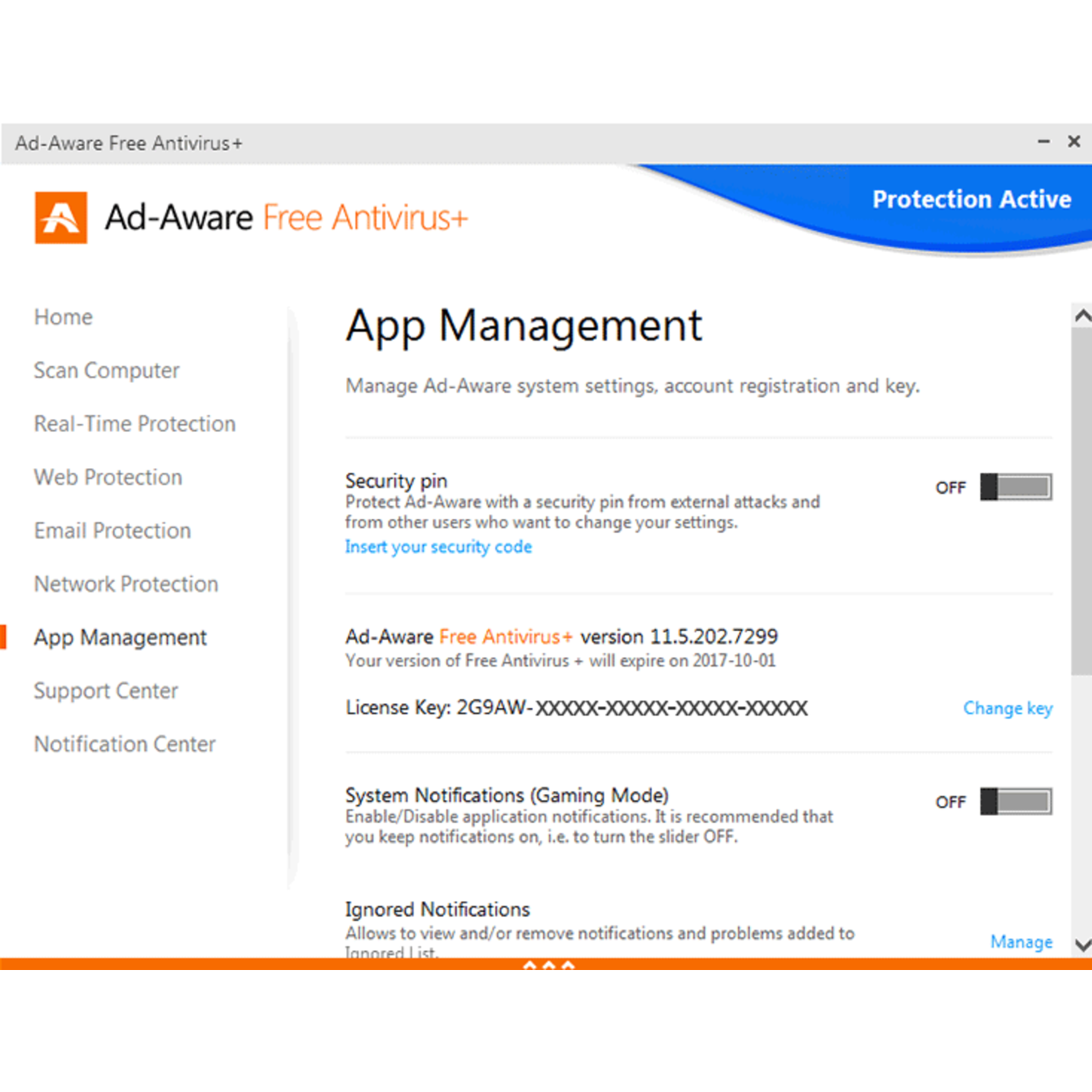Viewport: 1092px width, 1092px height.
Task: Click the scrollbar down arrow
Action: (1082, 944)
